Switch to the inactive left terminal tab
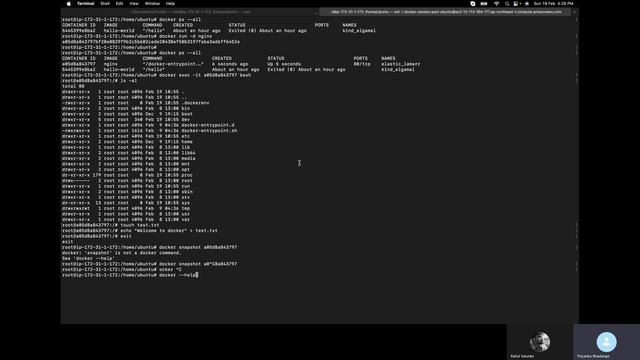 190,12
